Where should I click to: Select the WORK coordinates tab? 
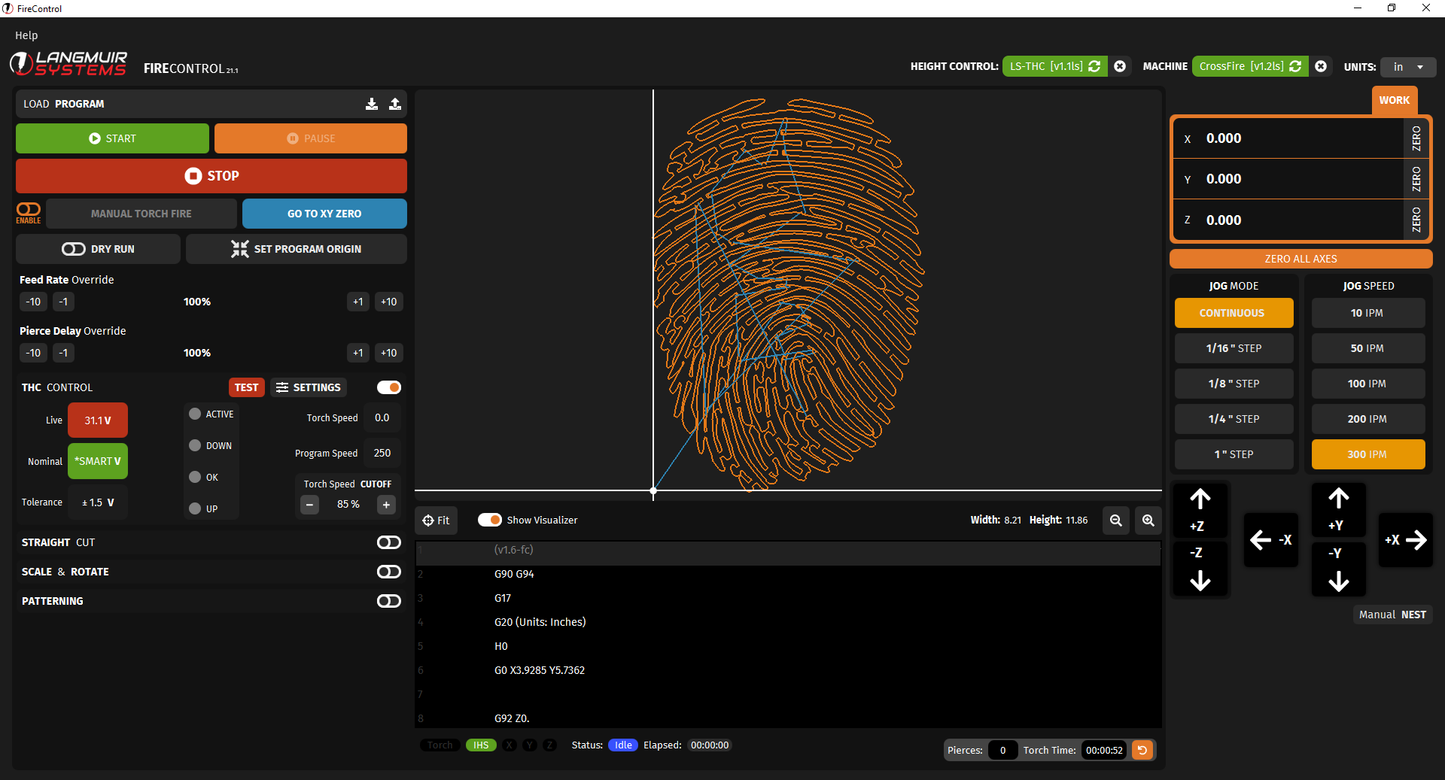click(1394, 100)
